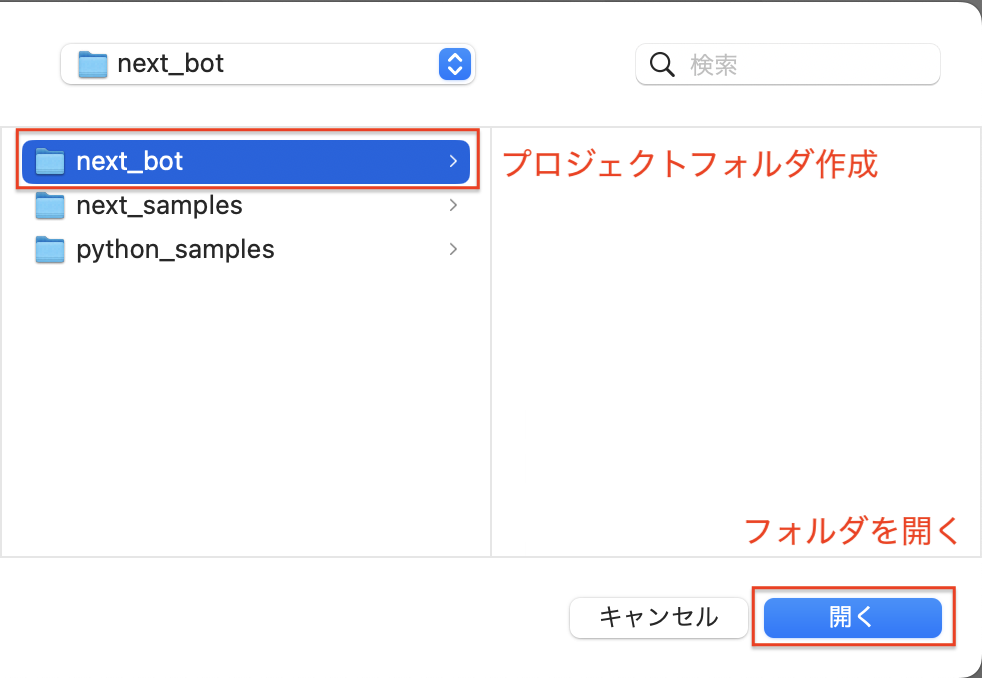Select the python_samples folder row
Image resolution: width=982 pixels, height=678 pixels.
246,249
